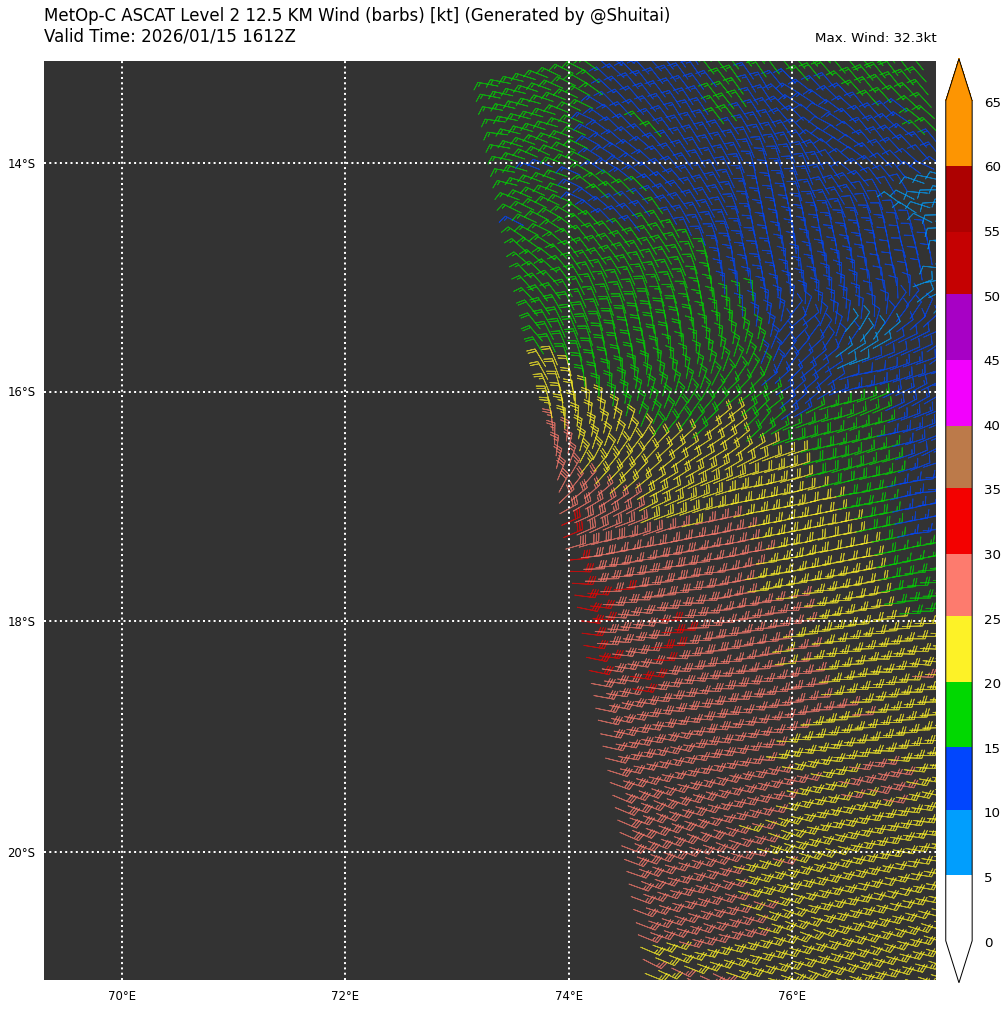Click the orange 60–65 kt colorbar segment
Viewport: 1008px width, 1009px height.
(958, 134)
